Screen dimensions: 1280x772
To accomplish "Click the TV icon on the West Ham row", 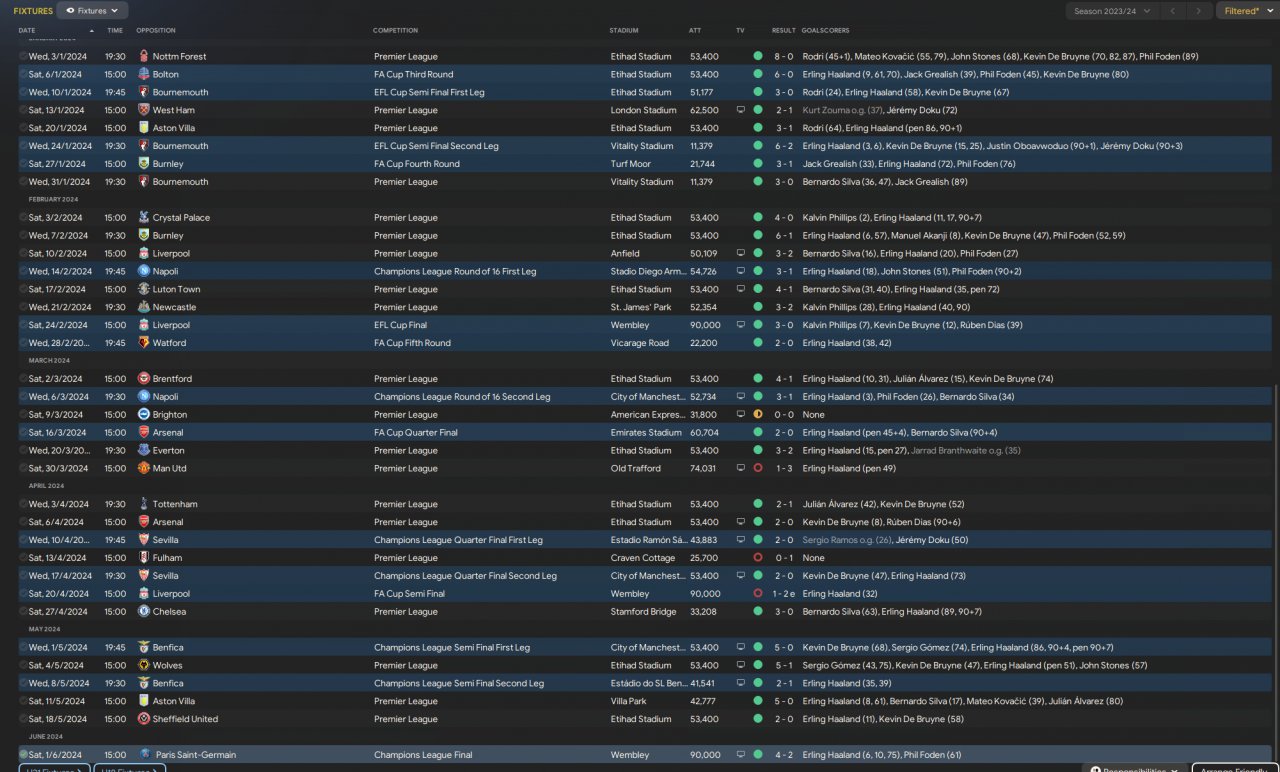I will [741, 111].
